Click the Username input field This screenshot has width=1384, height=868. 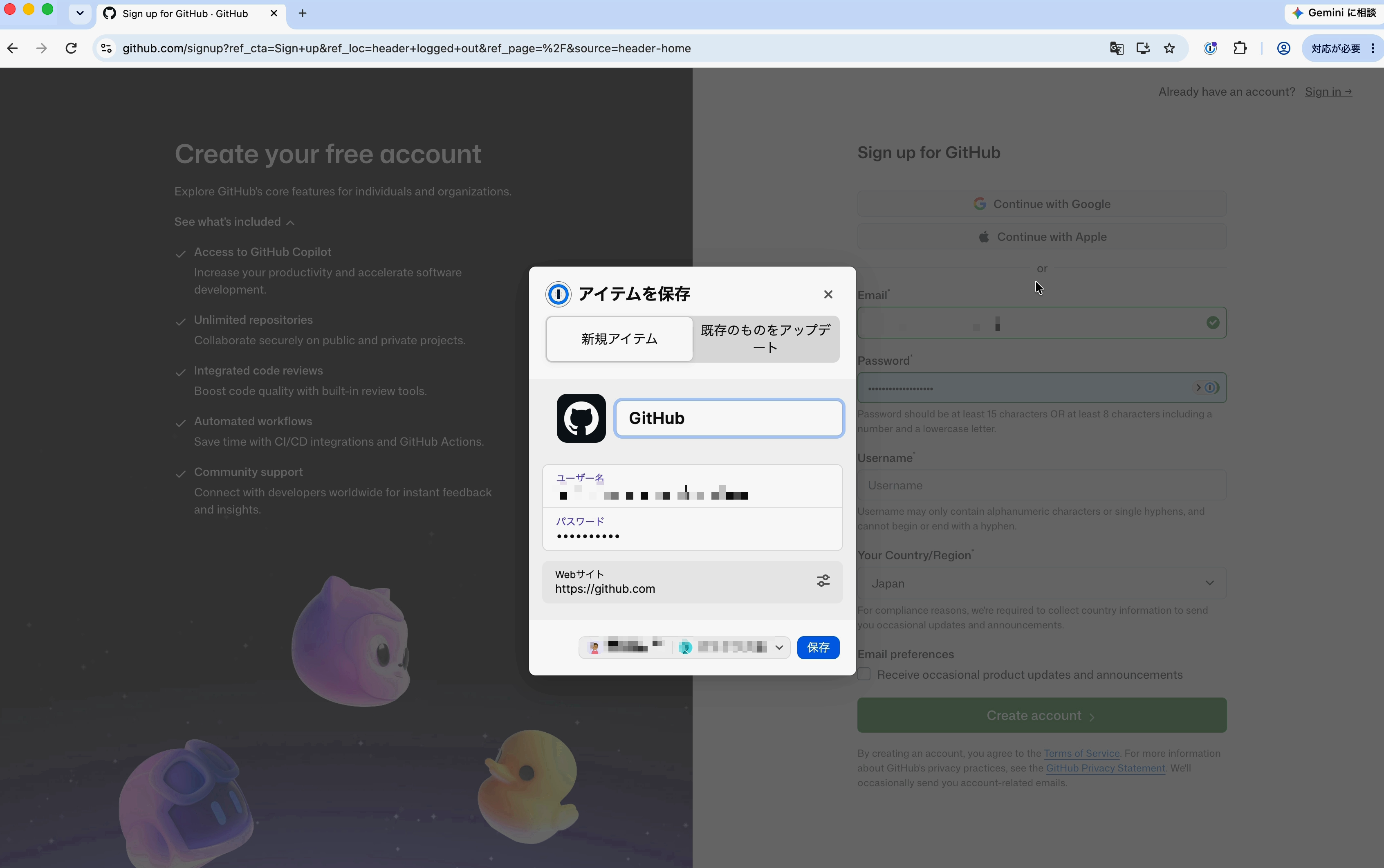[x=1042, y=485]
